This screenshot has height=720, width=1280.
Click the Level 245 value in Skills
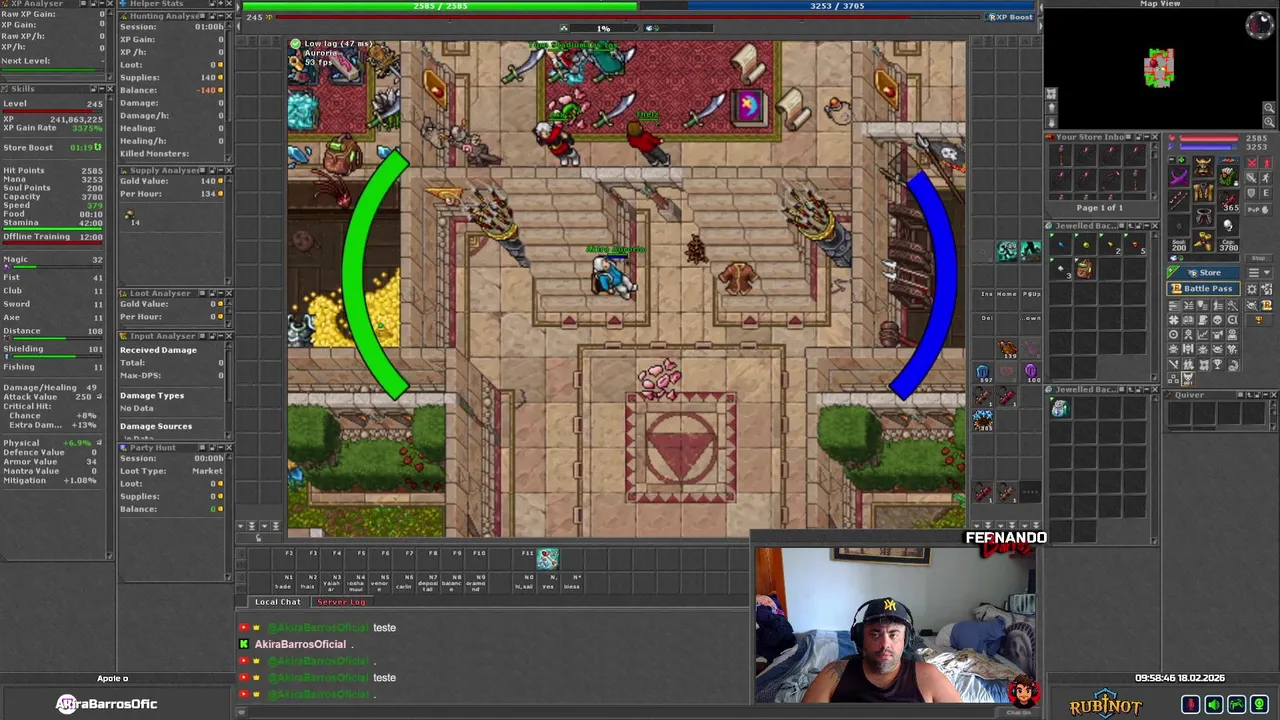coord(95,104)
